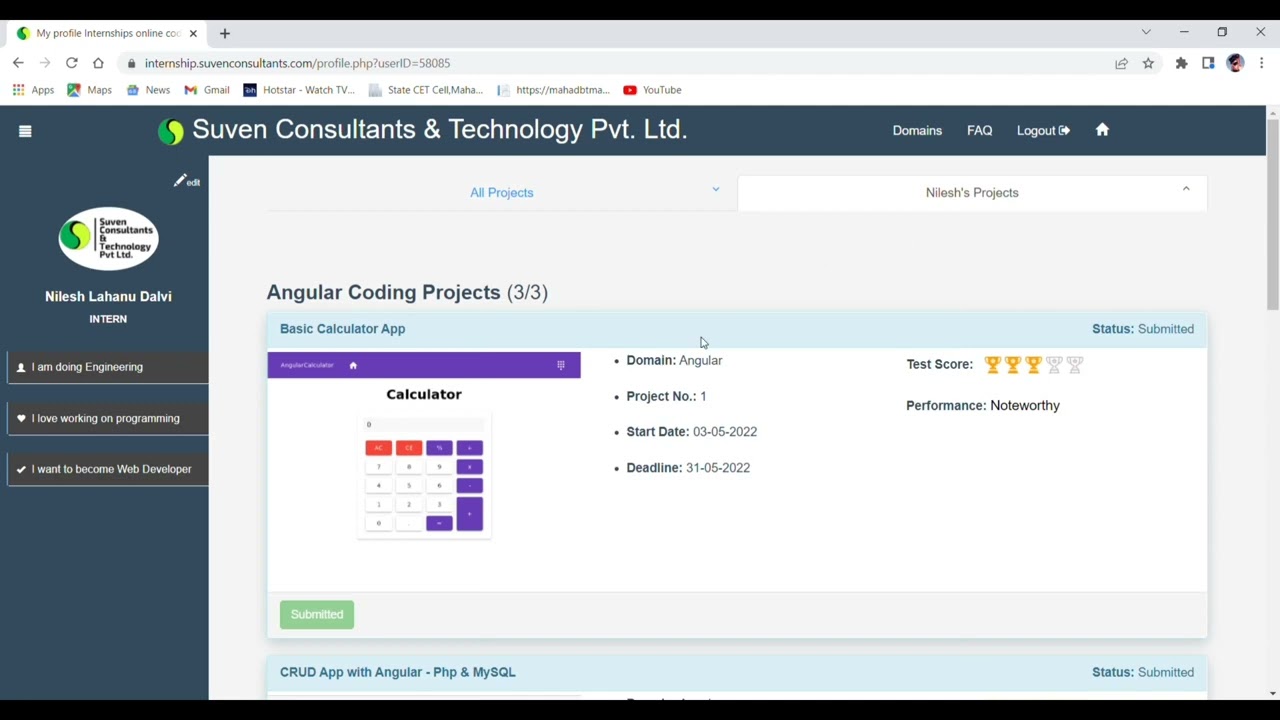Open the Gmail bookmark

(207, 90)
